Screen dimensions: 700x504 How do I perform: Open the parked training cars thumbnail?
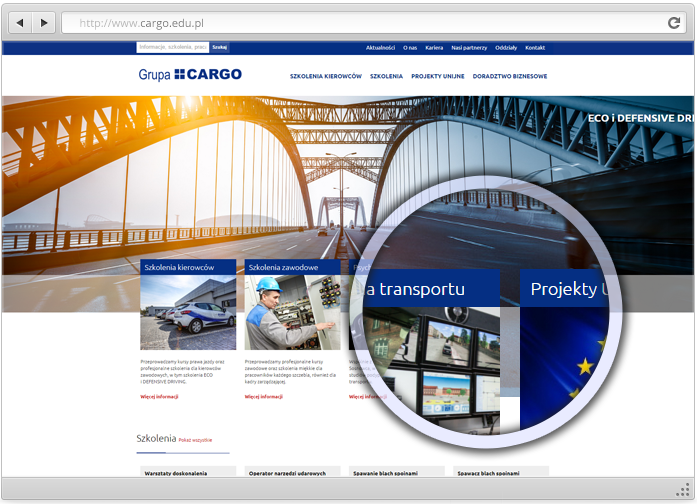188,312
